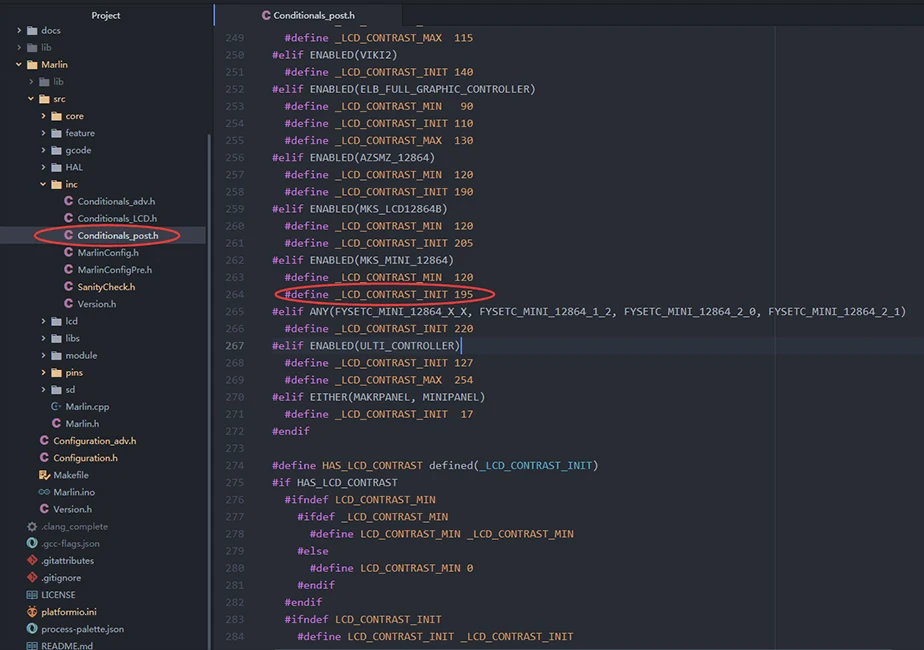924x650 pixels.
Task: Click the #elif ENABLED(ULTI_CONTROLLER) line
Action: (x=365, y=345)
